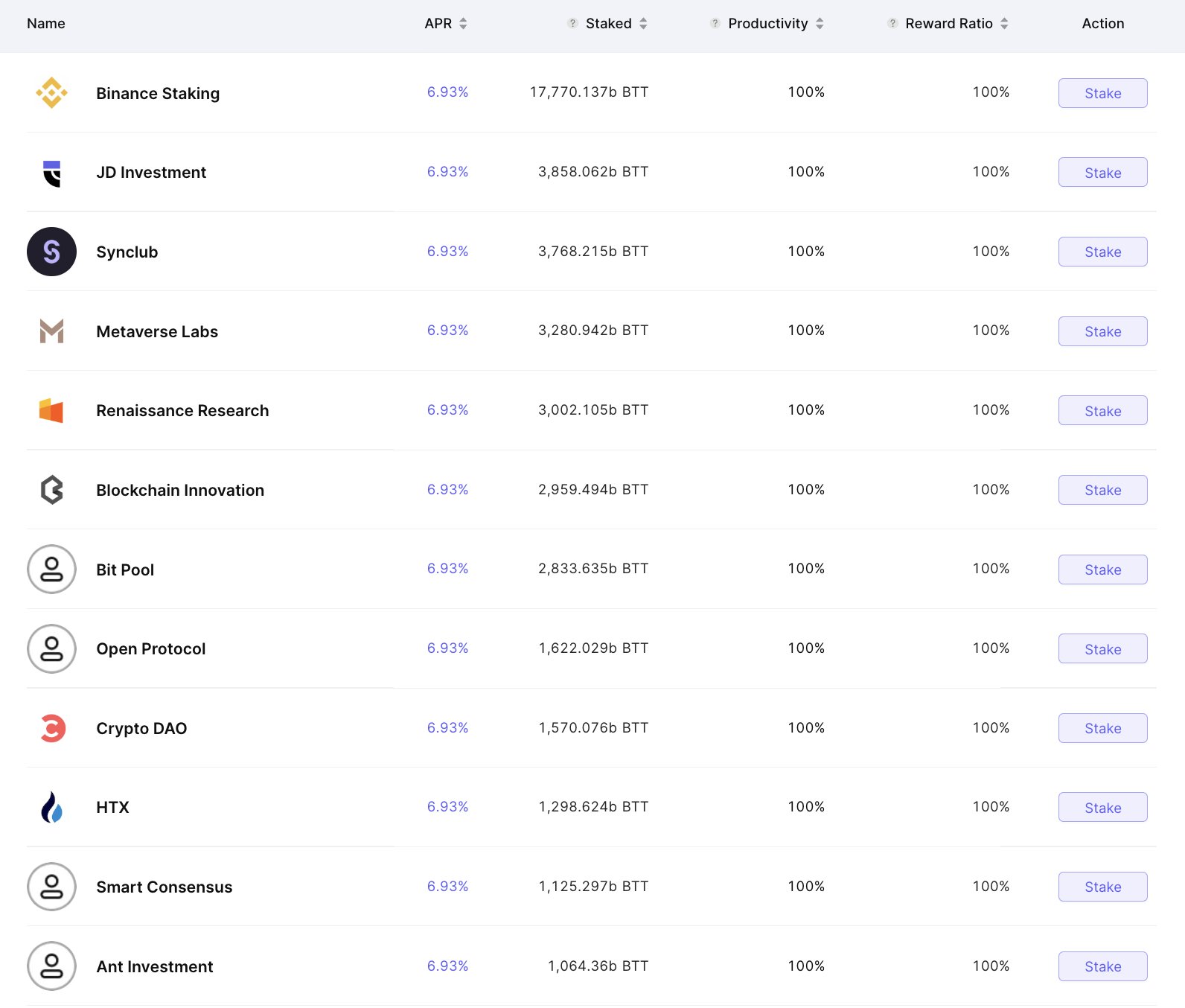The image size is (1185, 1008).
Task: Stake with the Ant Investment validator
Action: (x=1102, y=966)
